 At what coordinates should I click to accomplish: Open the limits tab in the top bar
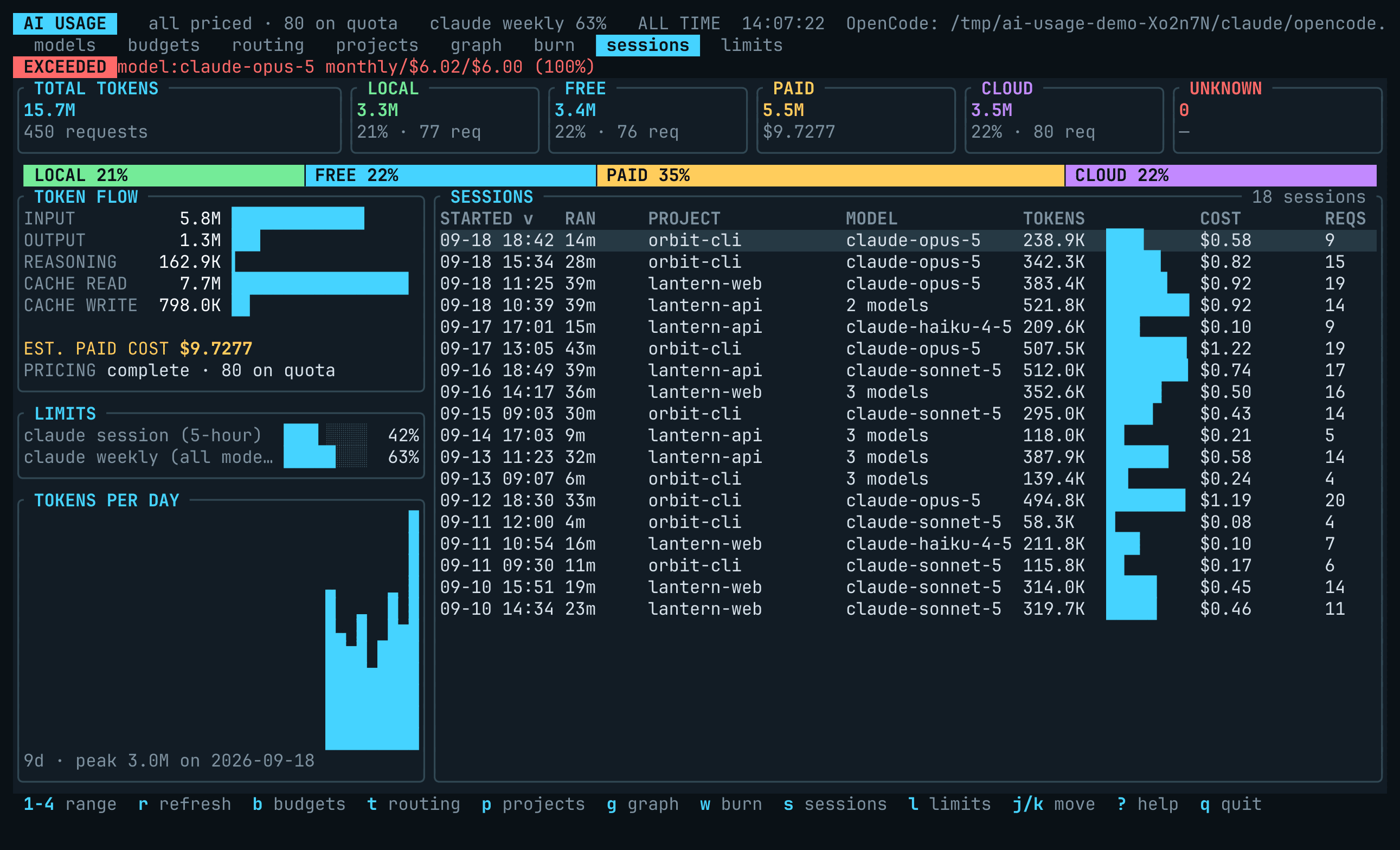[x=752, y=46]
